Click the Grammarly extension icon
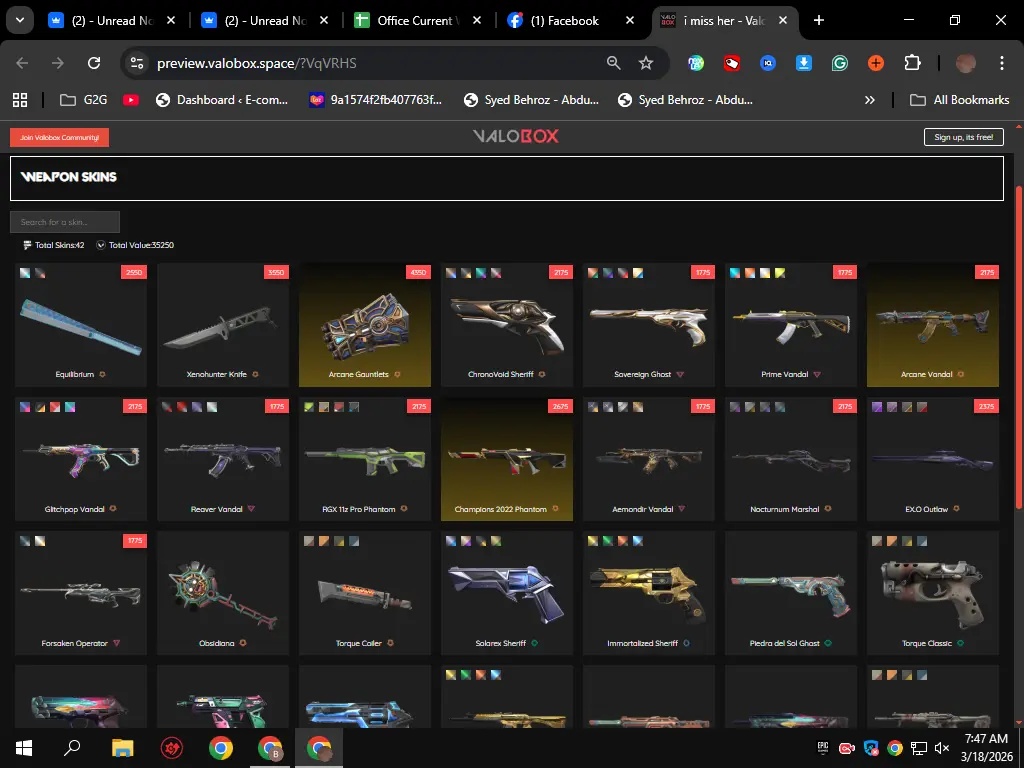Viewport: 1024px width, 768px height. pyautogui.click(x=840, y=63)
